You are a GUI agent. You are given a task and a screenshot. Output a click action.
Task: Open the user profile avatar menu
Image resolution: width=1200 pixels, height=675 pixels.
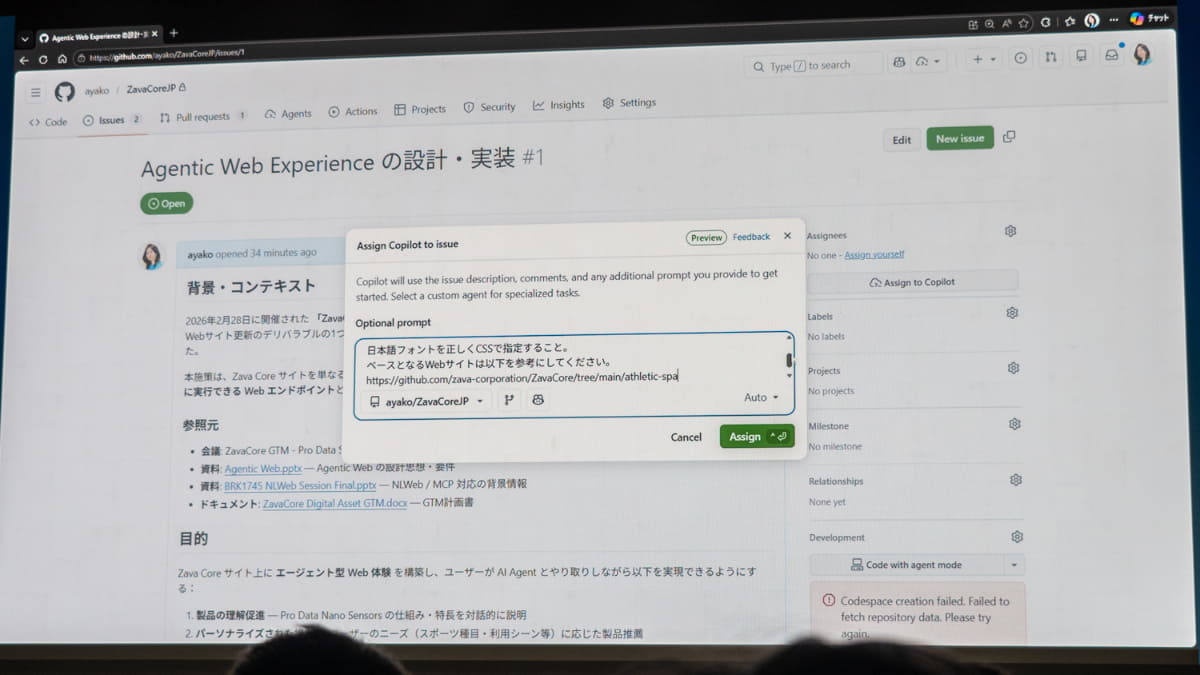coord(1142,54)
